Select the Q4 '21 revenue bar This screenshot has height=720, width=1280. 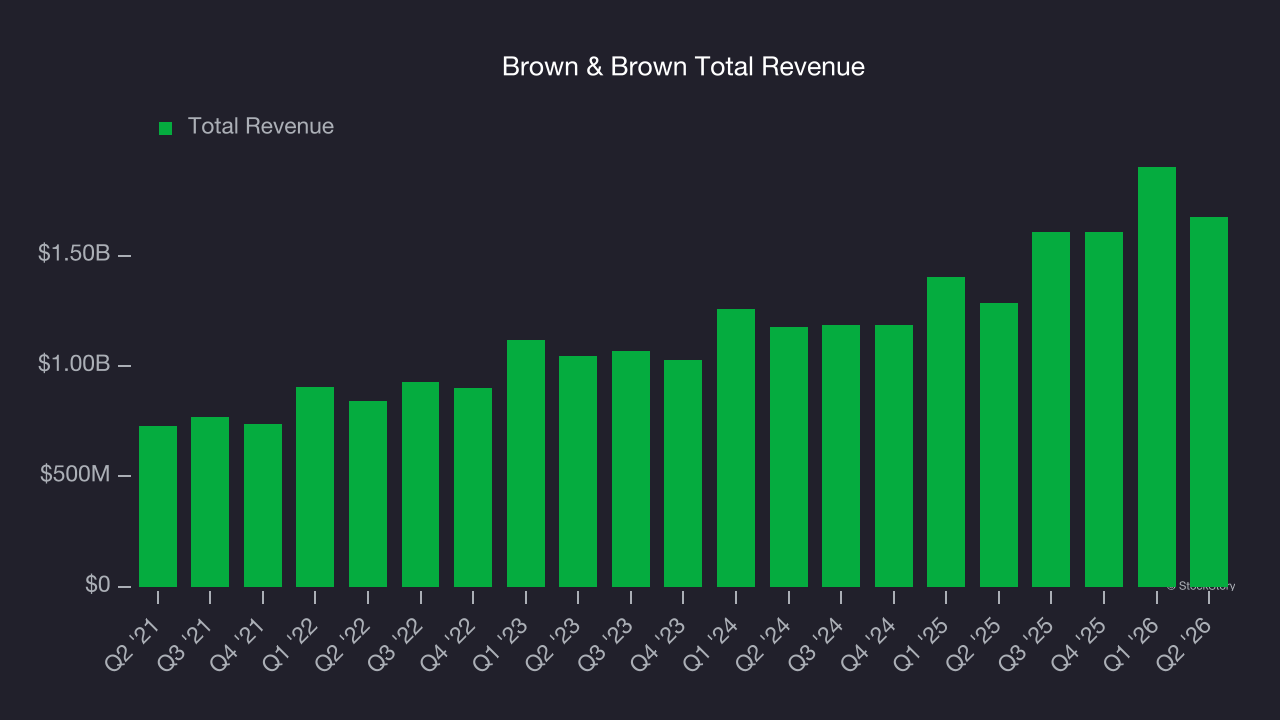(x=263, y=505)
